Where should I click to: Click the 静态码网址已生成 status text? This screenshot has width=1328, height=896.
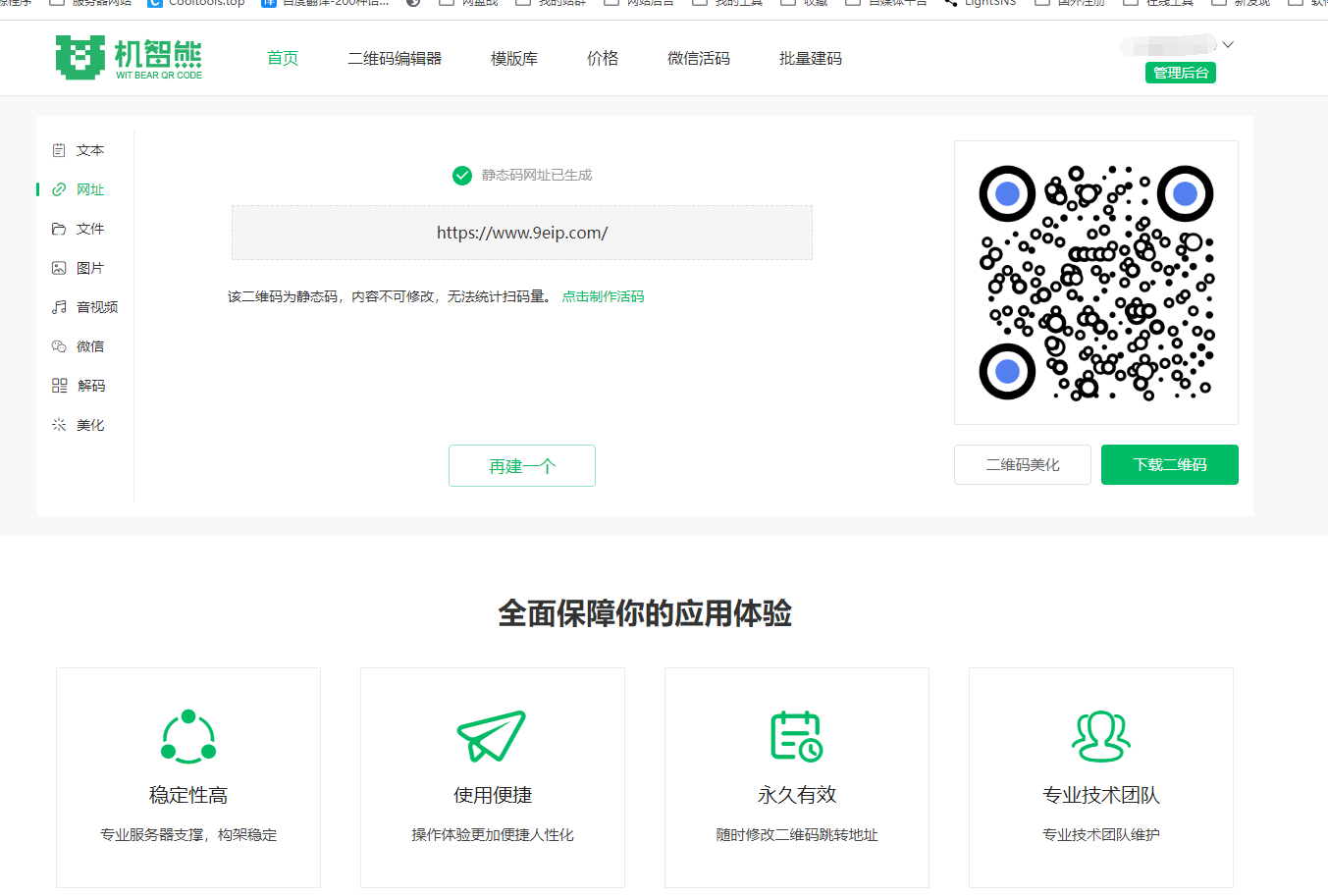(537, 176)
